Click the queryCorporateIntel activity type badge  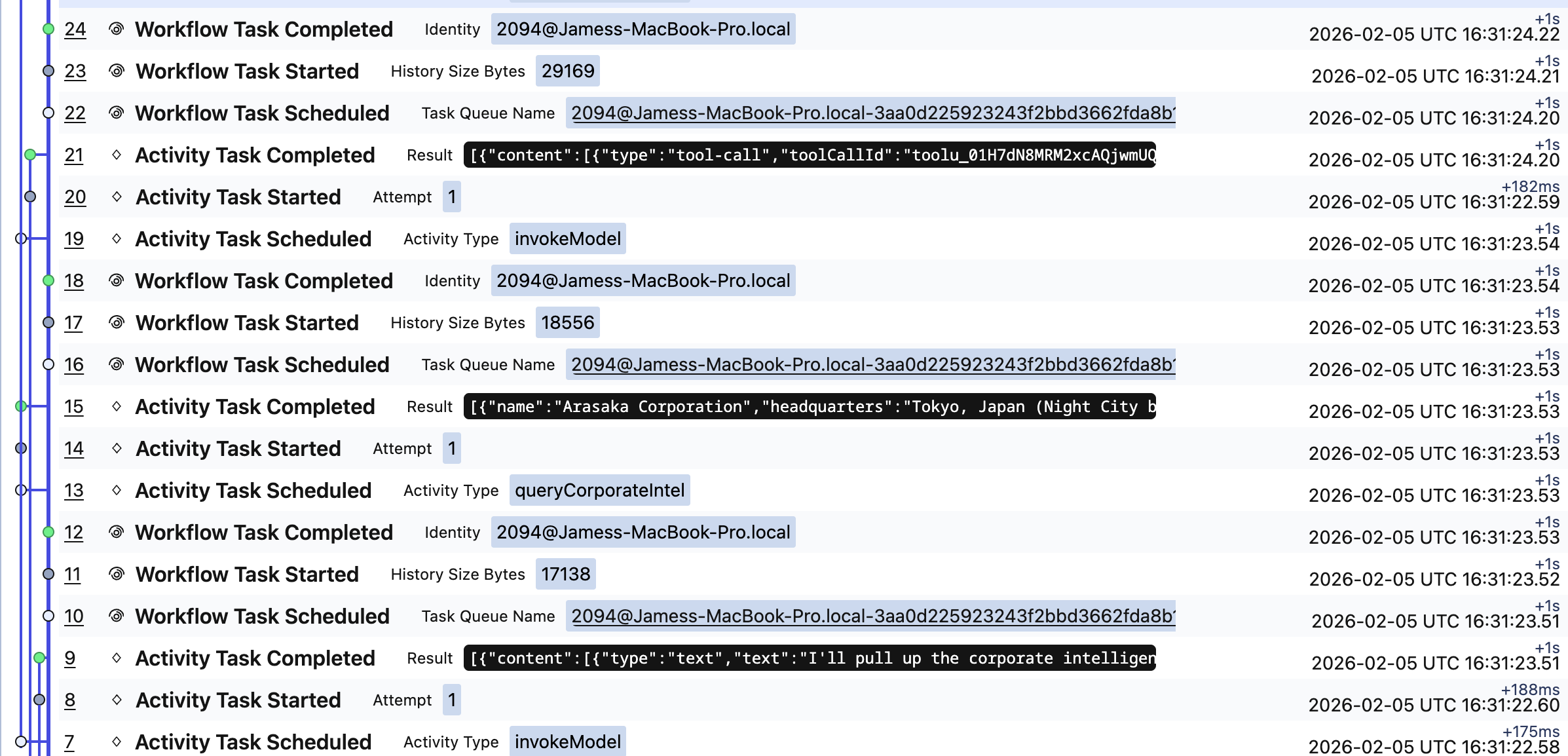tap(599, 490)
